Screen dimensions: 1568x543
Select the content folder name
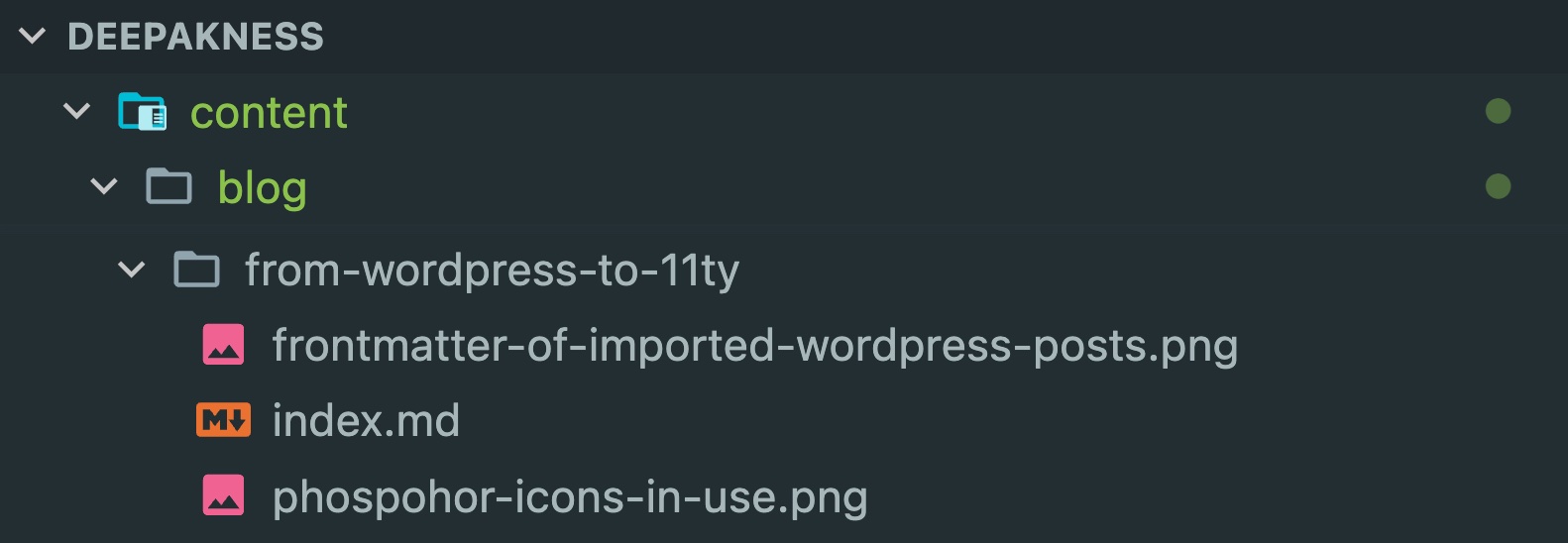click(x=269, y=113)
